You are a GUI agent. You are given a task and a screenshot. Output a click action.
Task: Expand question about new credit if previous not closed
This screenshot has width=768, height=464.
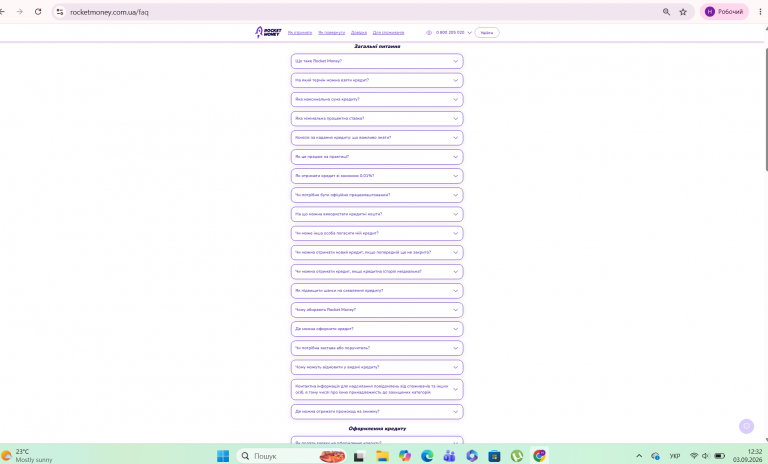coord(377,252)
